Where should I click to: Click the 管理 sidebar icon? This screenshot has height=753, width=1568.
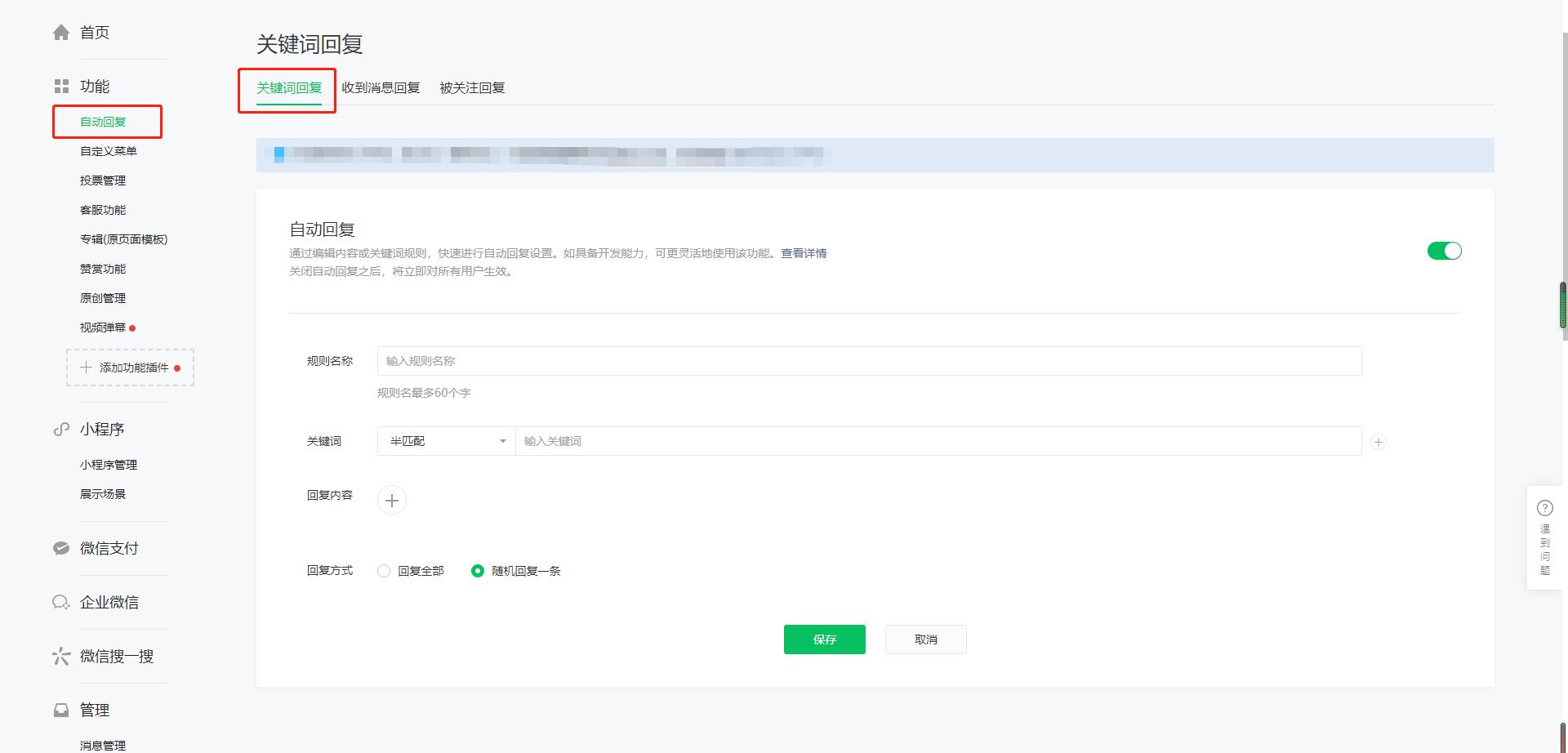click(x=61, y=710)
